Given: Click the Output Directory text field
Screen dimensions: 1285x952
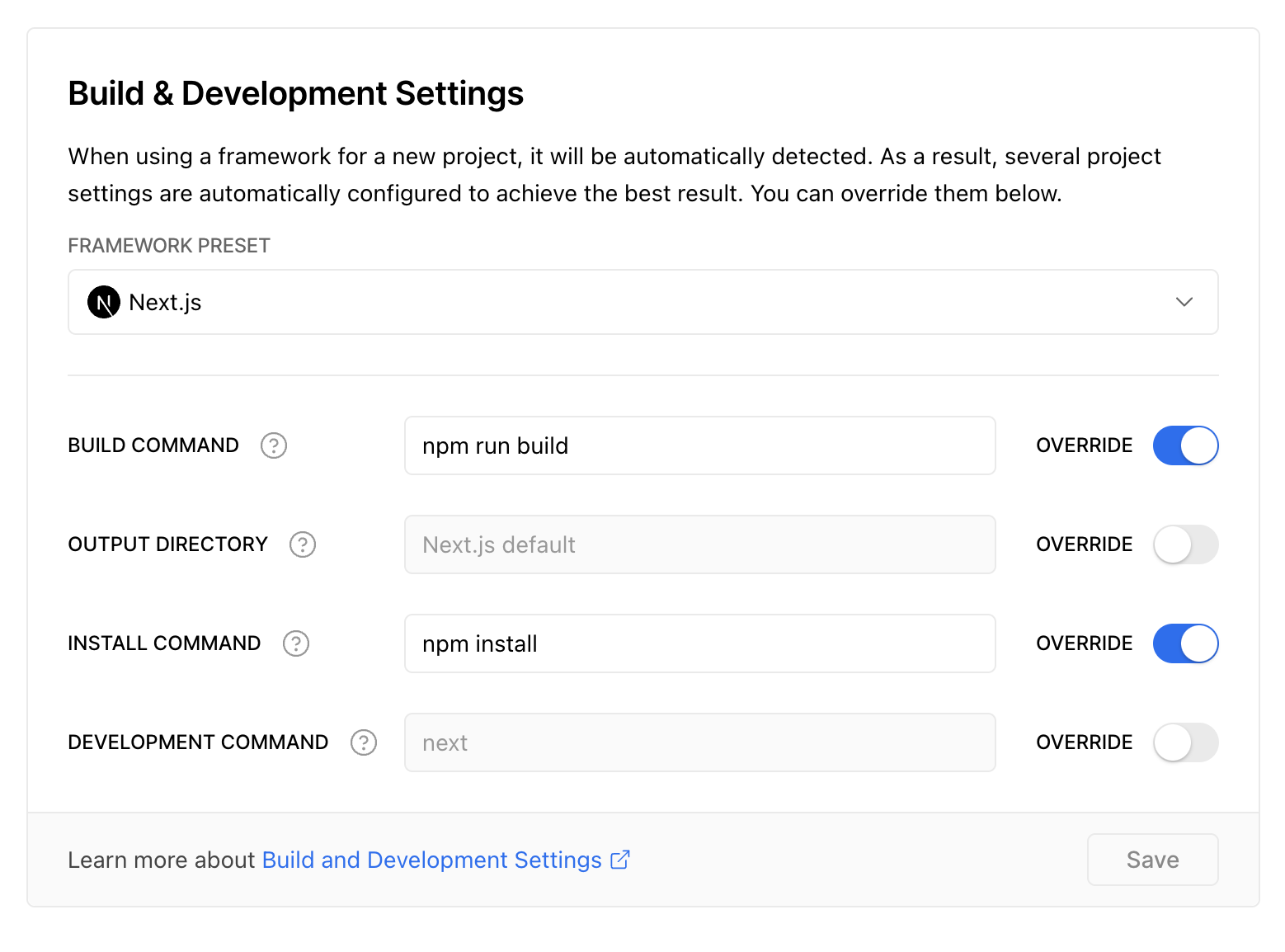Looking at the screenshot, I should [699, 544].
